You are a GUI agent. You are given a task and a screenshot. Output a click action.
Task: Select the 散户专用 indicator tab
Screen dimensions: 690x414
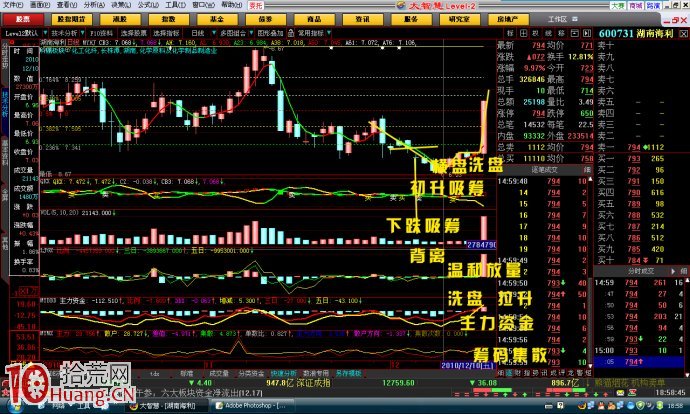coord(316,373)
